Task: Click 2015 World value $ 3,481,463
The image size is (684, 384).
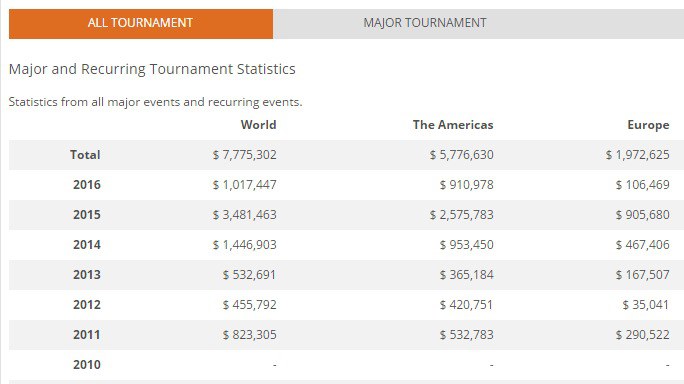Action: click(x=245, y=215)
